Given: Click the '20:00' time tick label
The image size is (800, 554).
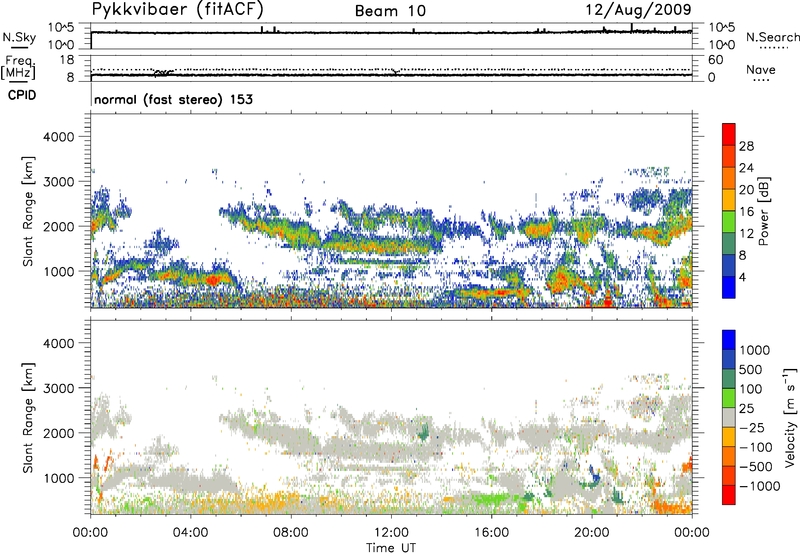Looking at the screenshot, I should (x=591, y=533).
